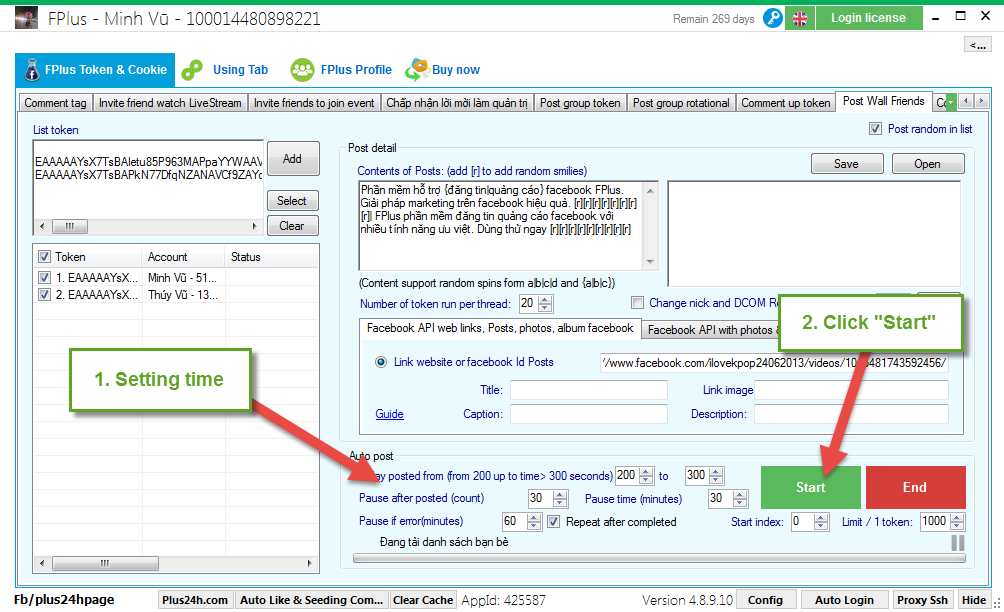This screenshot has height=612, width=1004.
Task: Click the flask icon on FPlus Token tab
Action: tap(32, 70)
